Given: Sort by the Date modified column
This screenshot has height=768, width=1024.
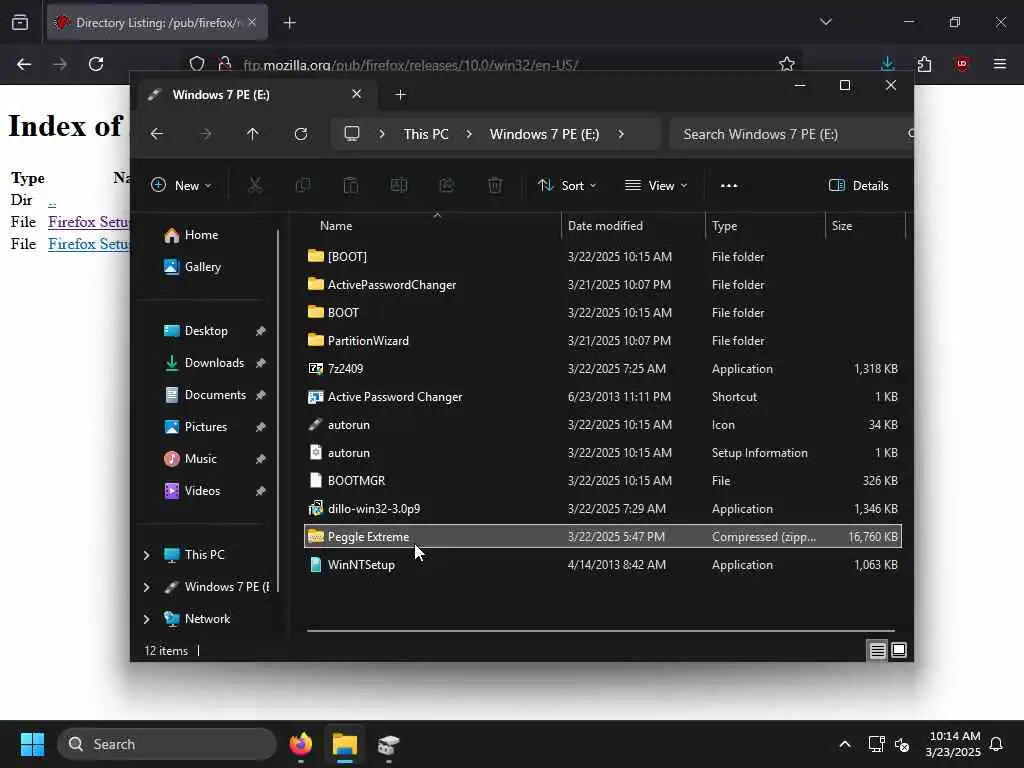Looking at the screenshot, I should 605,225.
